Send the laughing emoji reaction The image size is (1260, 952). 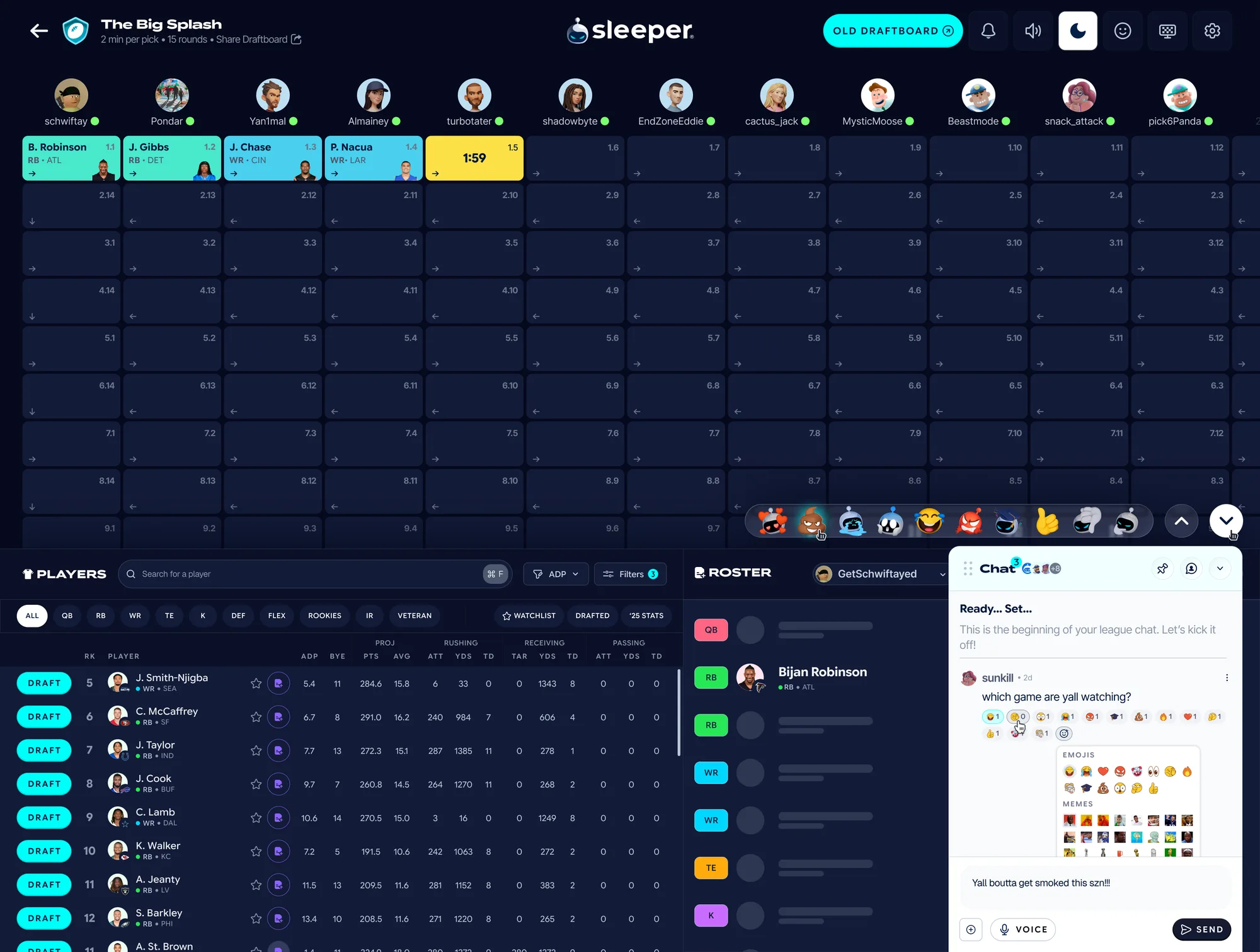pos(929,522)
